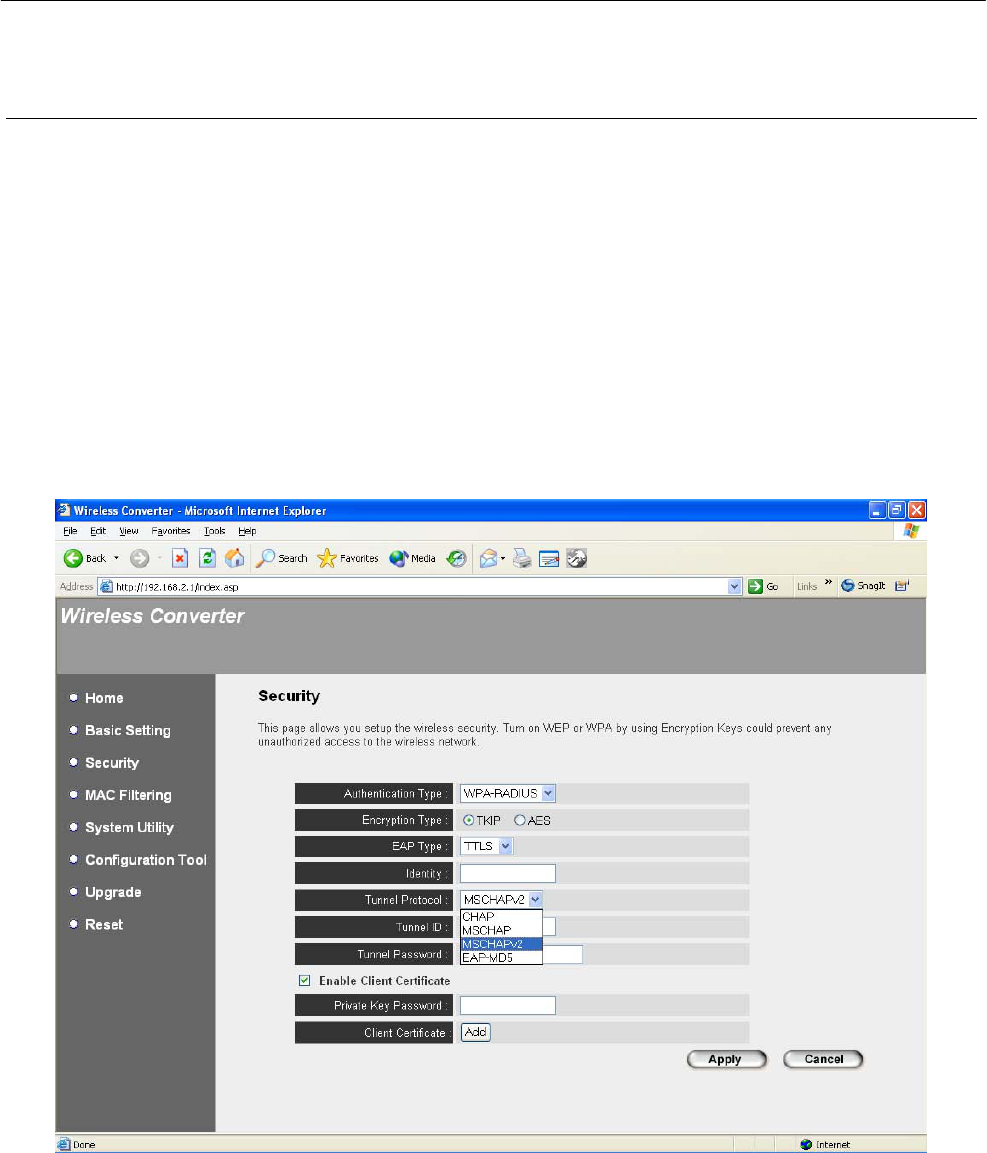Click the Mail envelope icon

click(x=489, y=559)
